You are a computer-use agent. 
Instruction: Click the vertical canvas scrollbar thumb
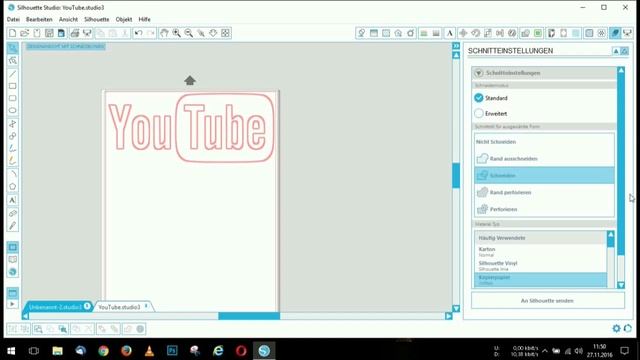[x=456, y=176]
